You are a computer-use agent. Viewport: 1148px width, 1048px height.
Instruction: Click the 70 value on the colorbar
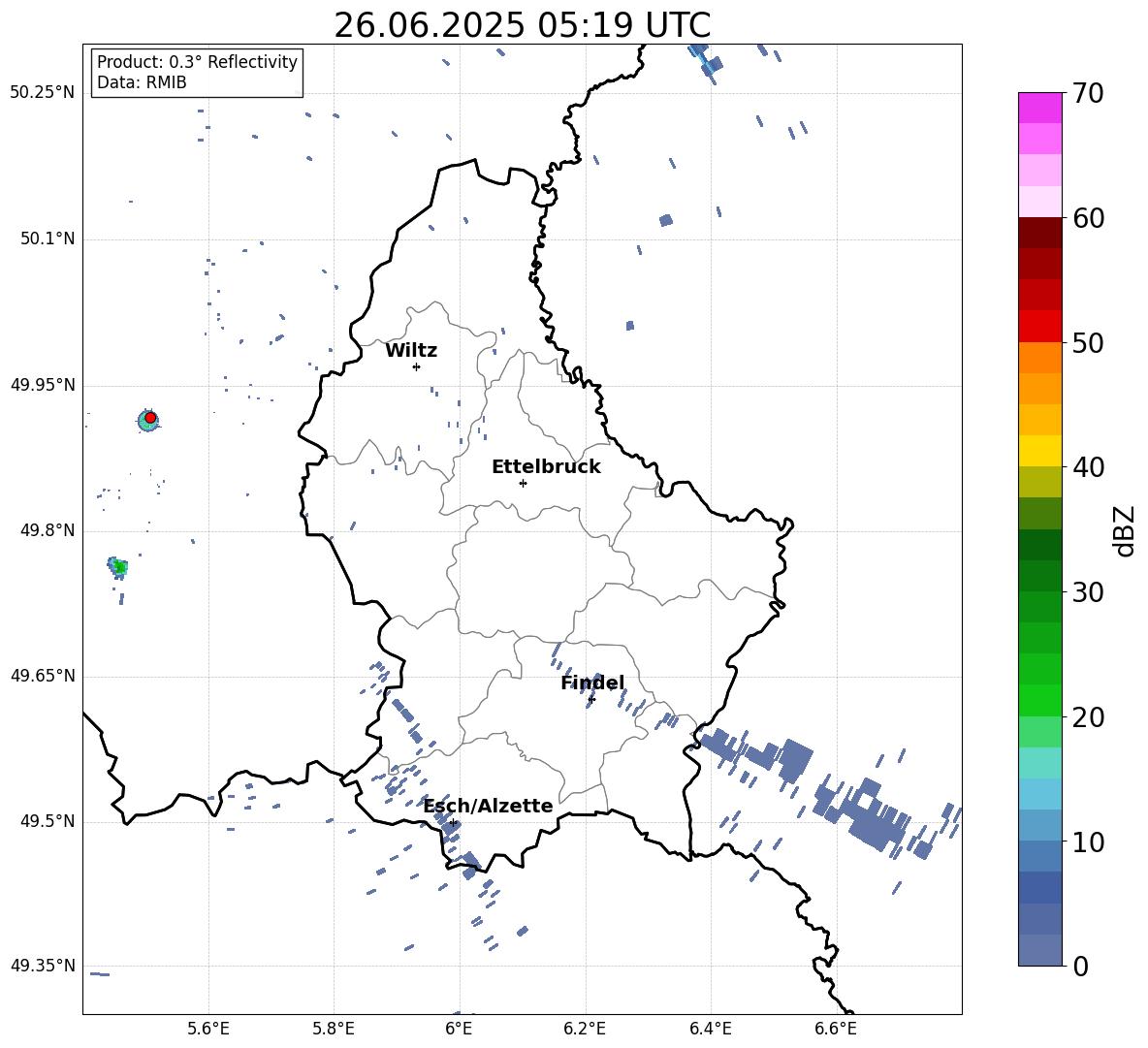point(1088,93)
